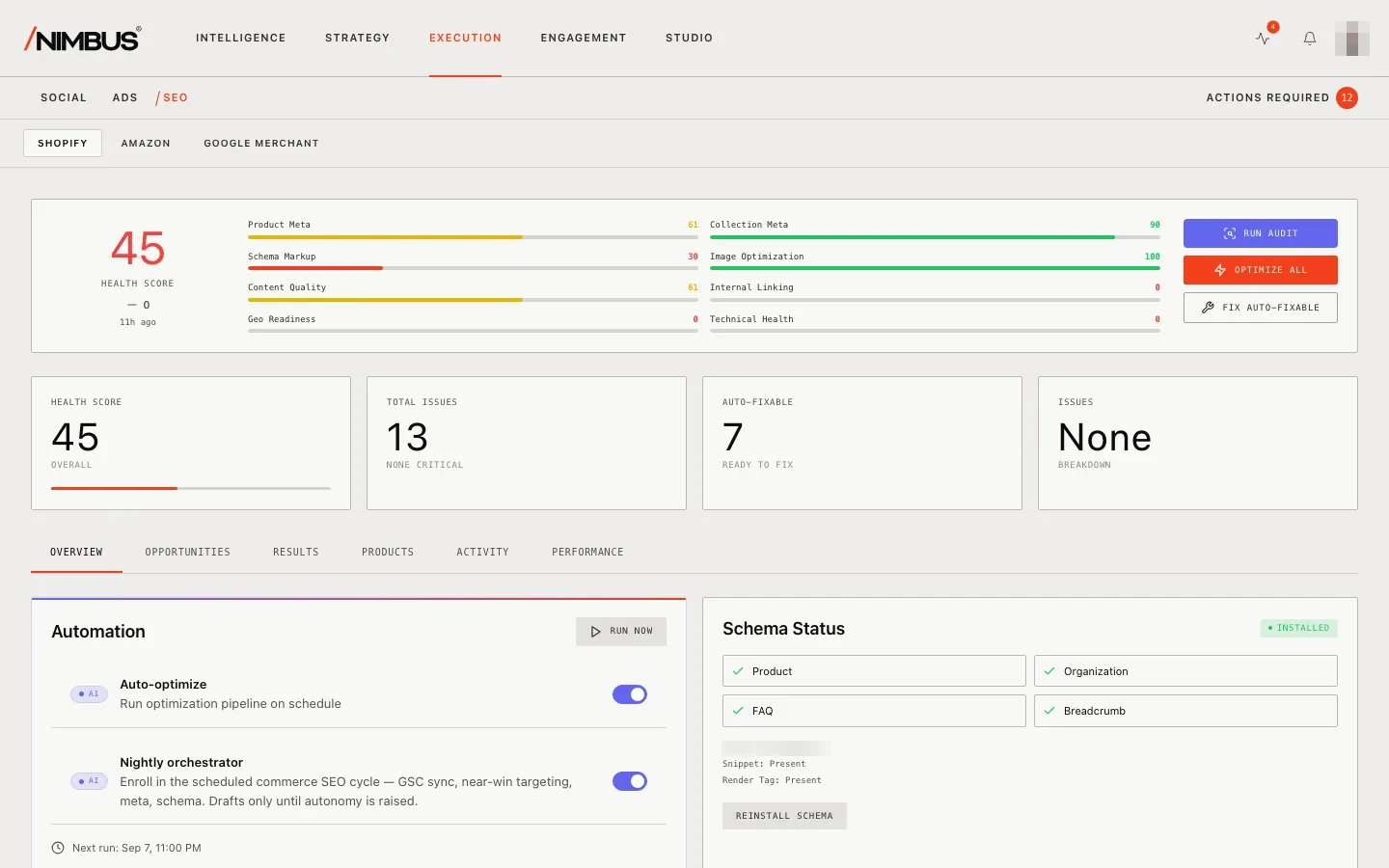Viewport: 1389px width, 868px height.
Task: Open the Opportunities tab
Action: (188, 552)
